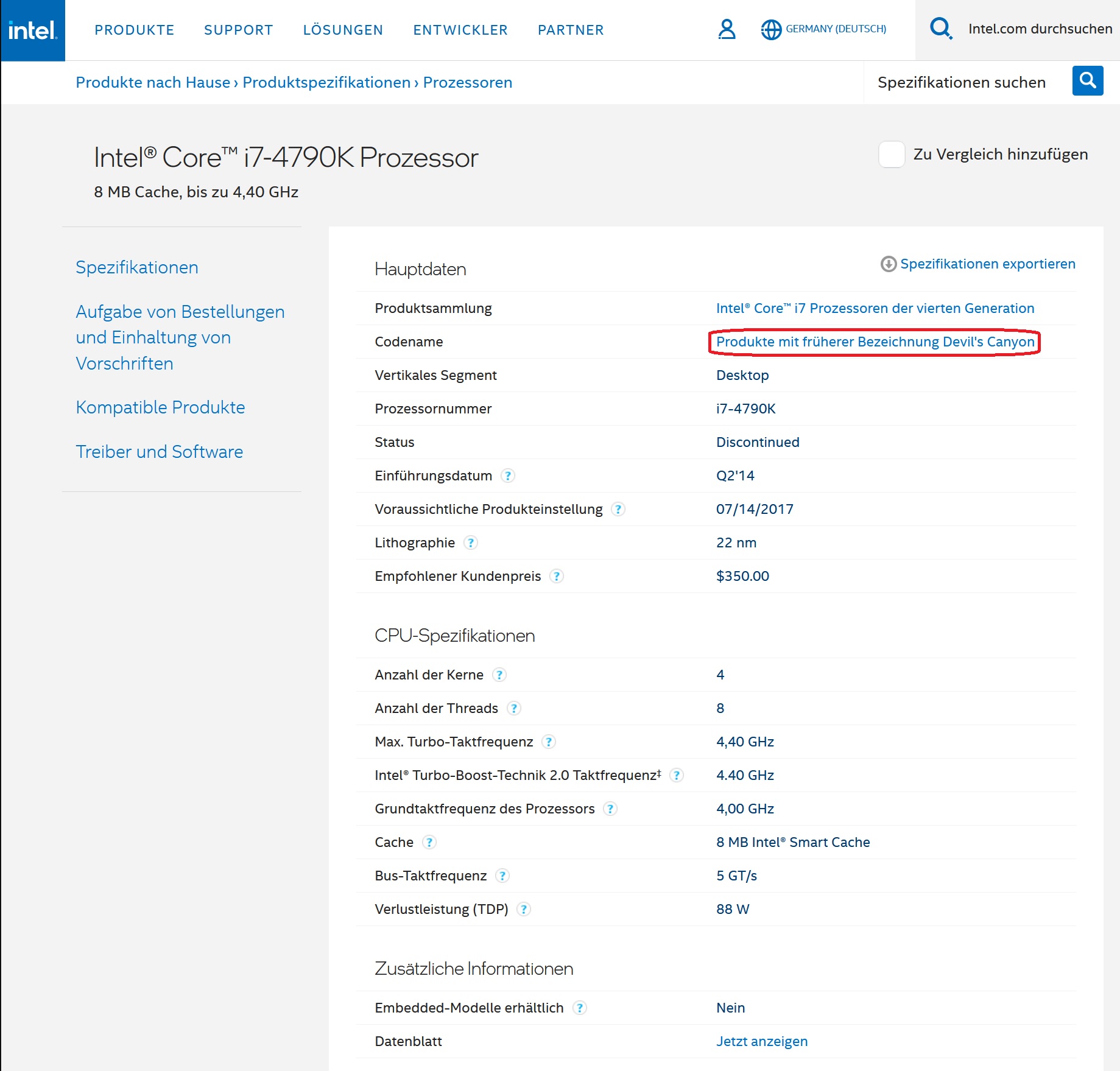The width and height of the screenshot is (1120, 1071).
Task: Select the 8 MB Cache subtitle text
Action: (x=195, y=192)
